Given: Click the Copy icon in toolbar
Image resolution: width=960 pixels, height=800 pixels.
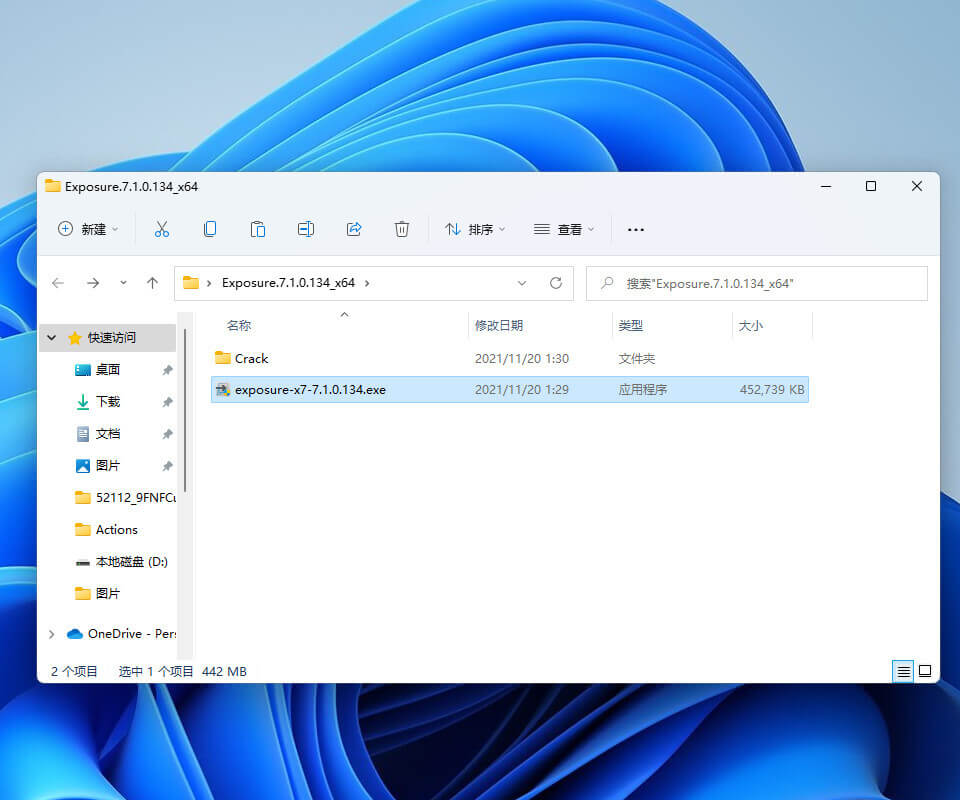Looking at the screenshot, I should [x=210, y=229].
